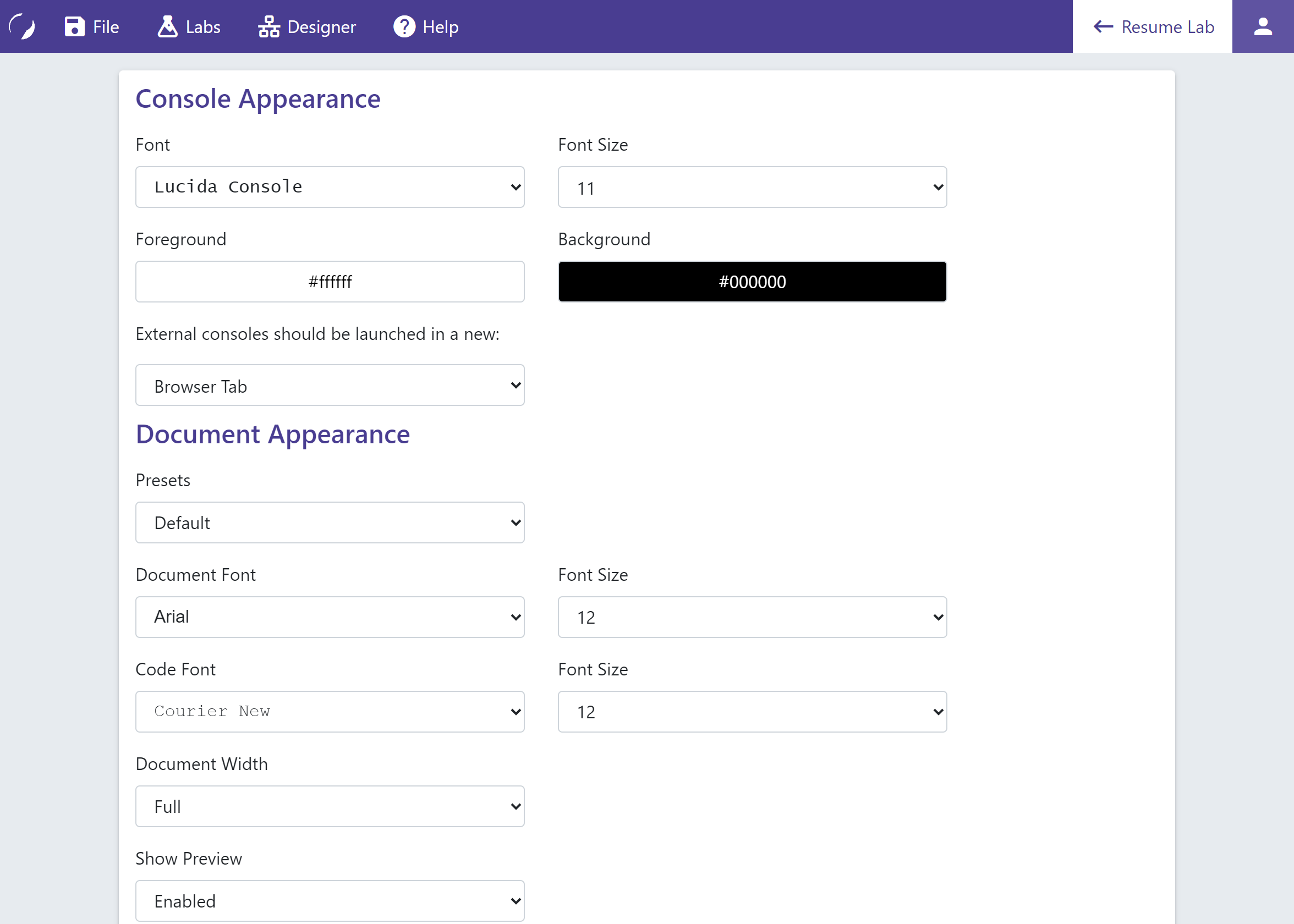Open the user account profile icon

coord(1263,26)
